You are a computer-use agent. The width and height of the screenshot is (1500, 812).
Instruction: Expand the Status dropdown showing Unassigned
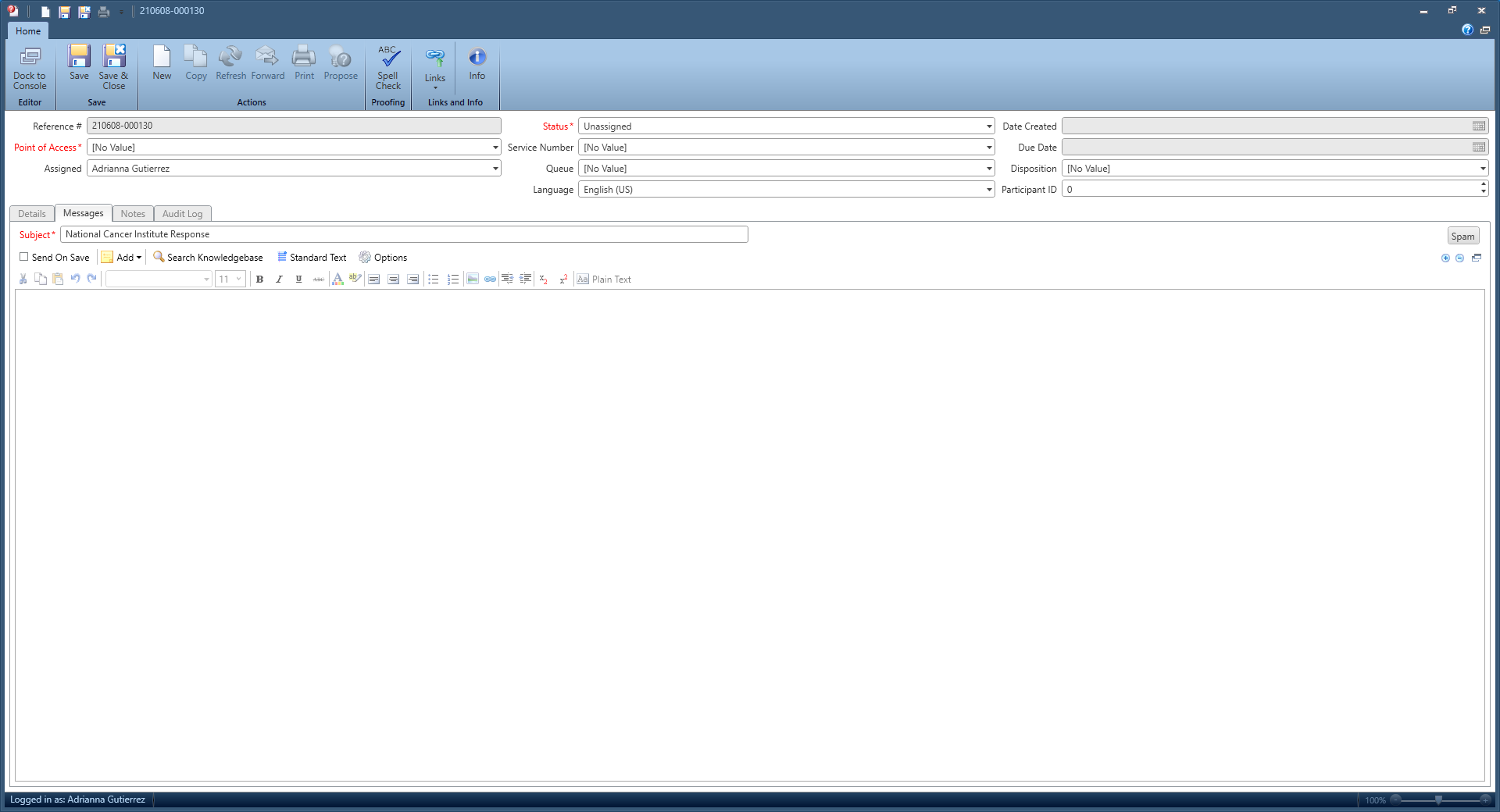(x=988, y=126)
